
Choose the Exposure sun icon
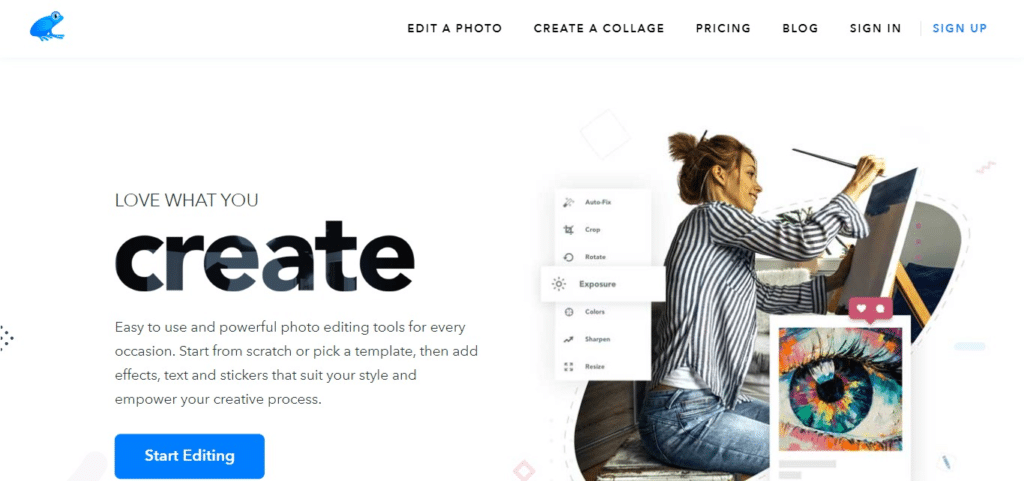[x=558, y=284]
